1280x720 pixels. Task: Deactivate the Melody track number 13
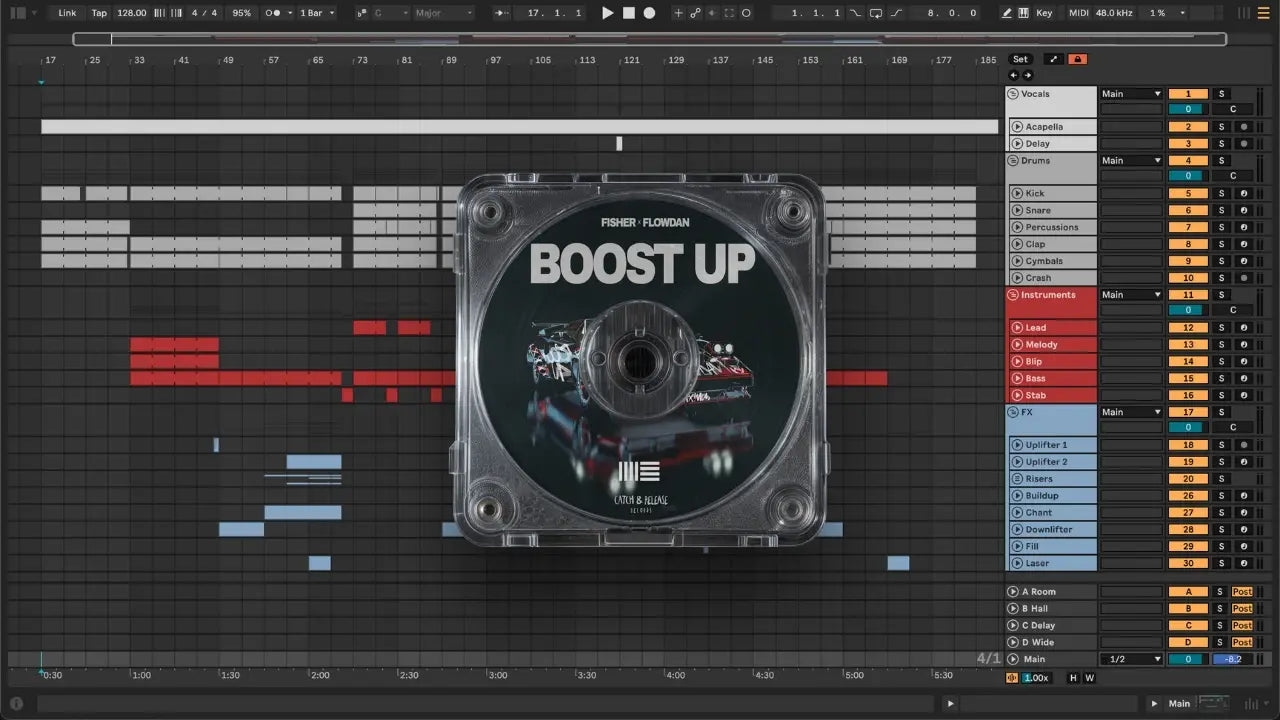[1188, 345]
